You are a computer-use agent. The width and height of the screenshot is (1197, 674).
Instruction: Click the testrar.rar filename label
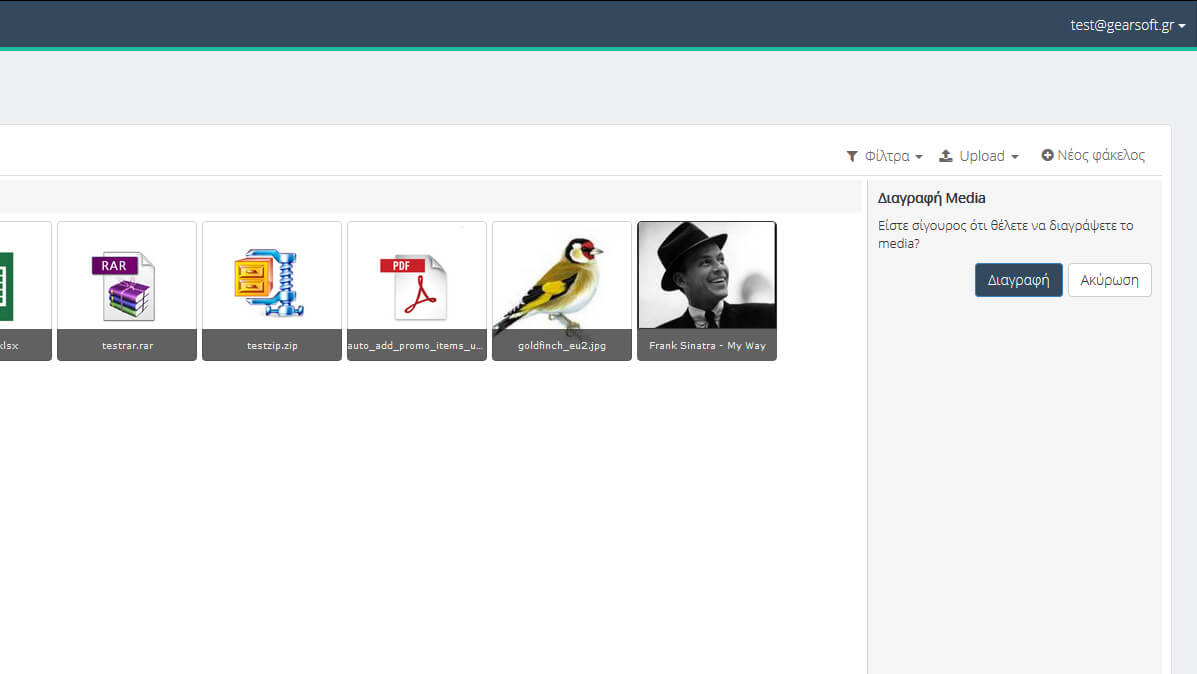(127, 346)
